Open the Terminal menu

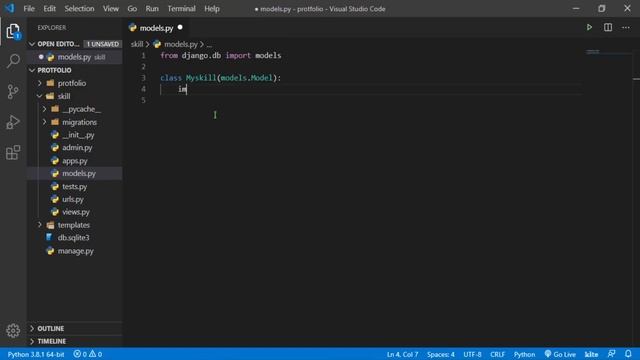coord(181,9)
